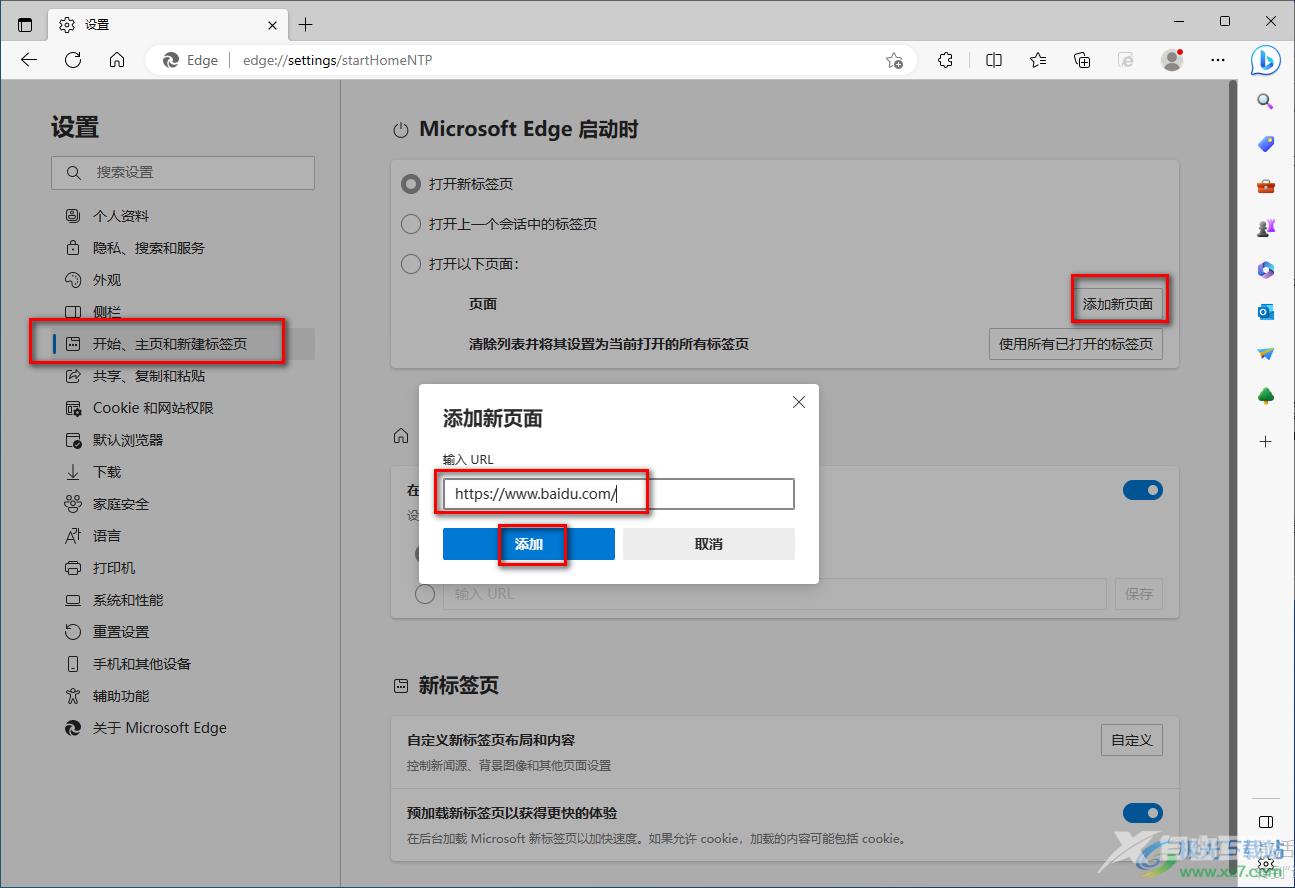
Task: Focus the home button URL field
Action: click(x=775, y=594)
